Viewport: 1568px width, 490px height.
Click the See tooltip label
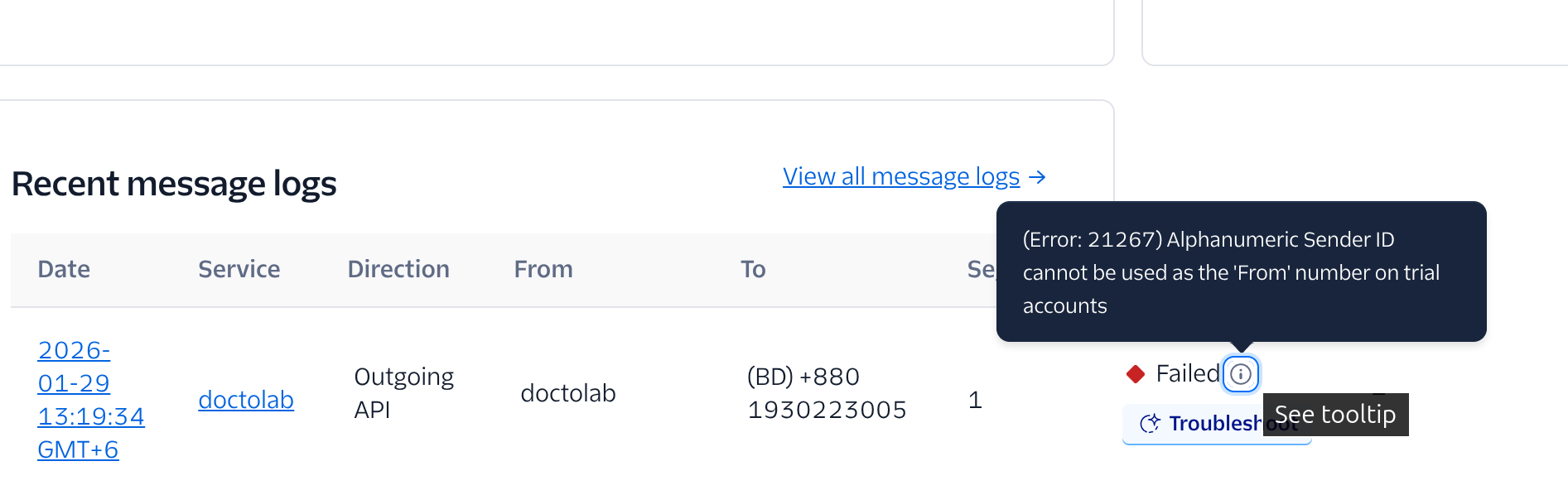click(1335, 415)
